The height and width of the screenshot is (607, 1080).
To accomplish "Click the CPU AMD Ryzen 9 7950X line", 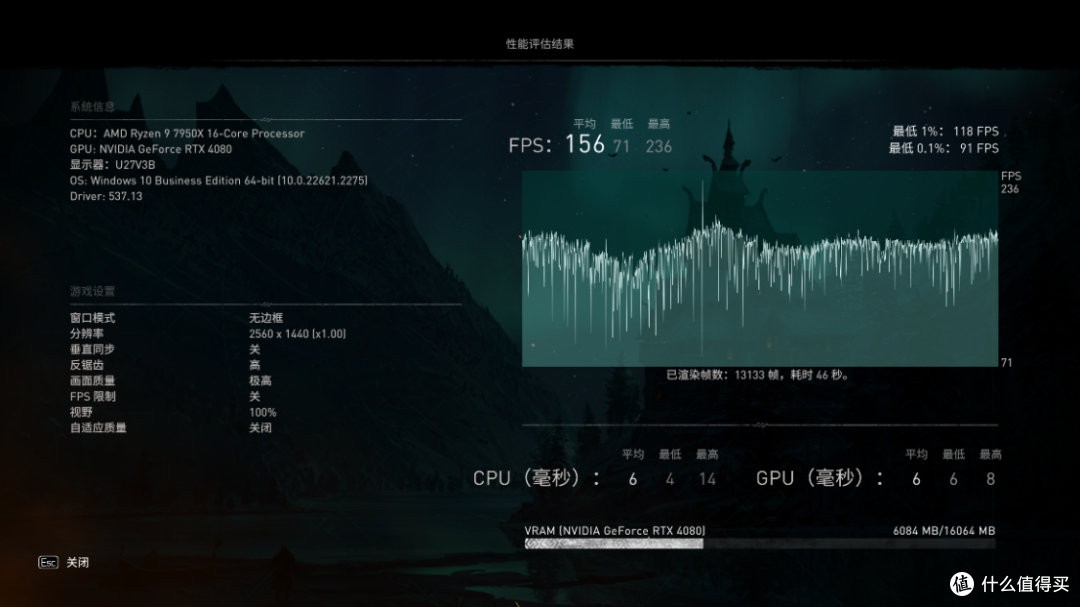I will 187,134.
